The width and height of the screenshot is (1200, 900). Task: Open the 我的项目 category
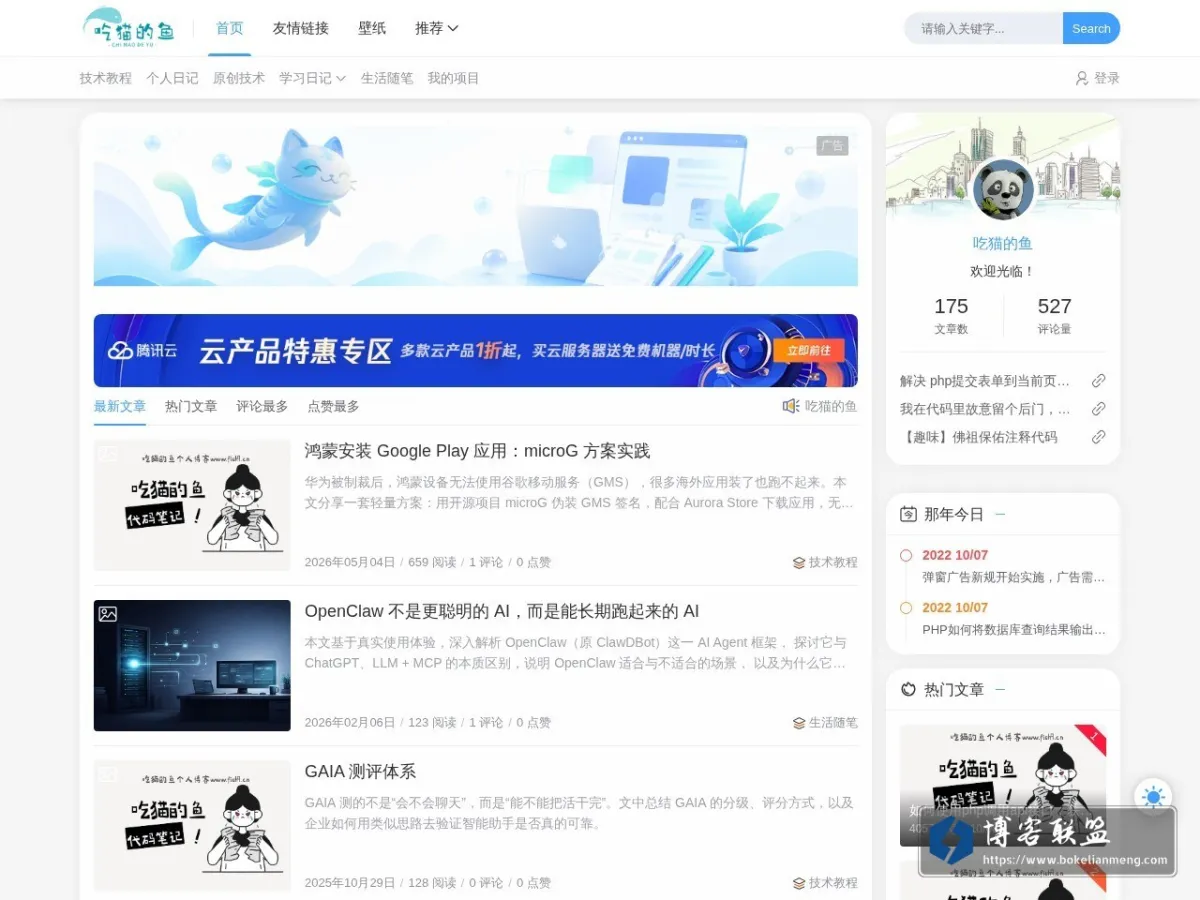(x=453, y=78)
